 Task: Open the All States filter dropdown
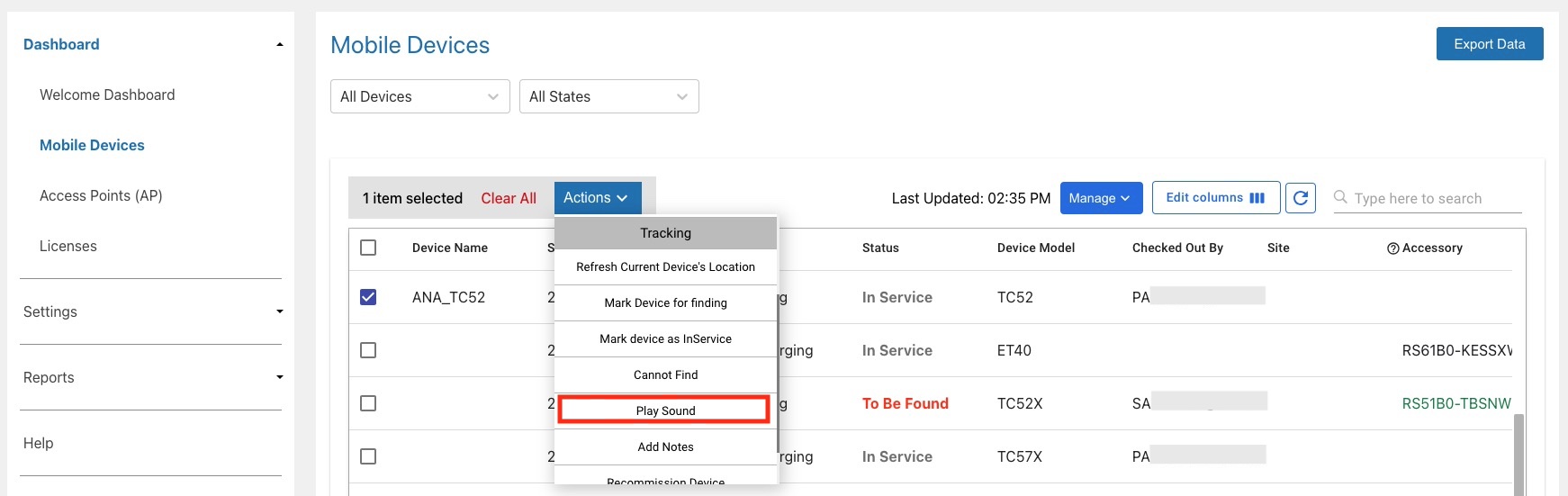point(608,96)
